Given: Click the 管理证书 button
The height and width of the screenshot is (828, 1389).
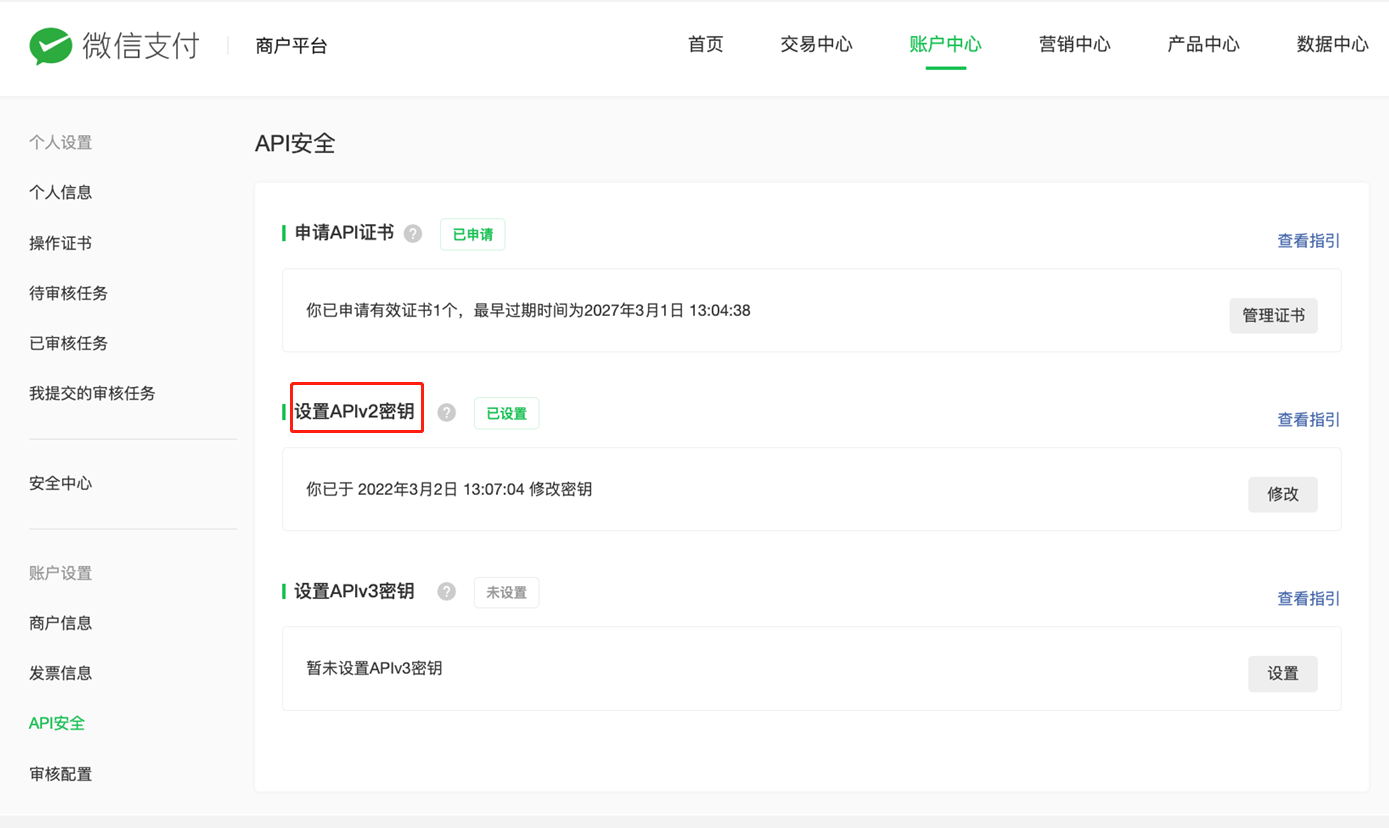Looking at the screenshot, I should tap(1273, 315).
